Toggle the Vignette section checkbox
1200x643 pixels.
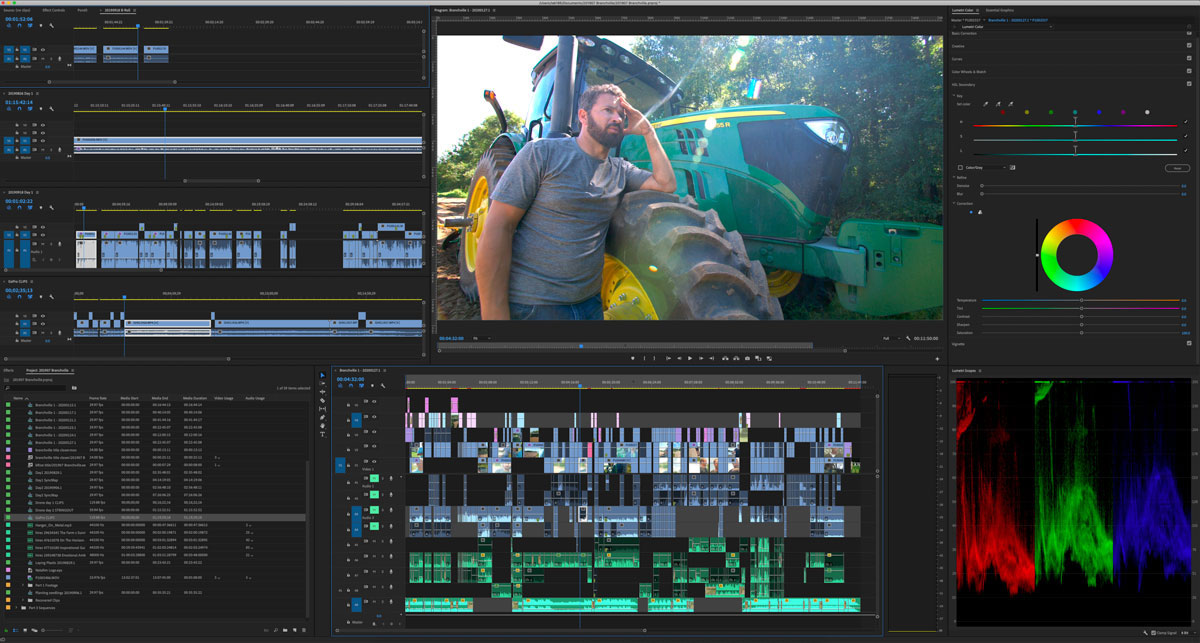1189,343
